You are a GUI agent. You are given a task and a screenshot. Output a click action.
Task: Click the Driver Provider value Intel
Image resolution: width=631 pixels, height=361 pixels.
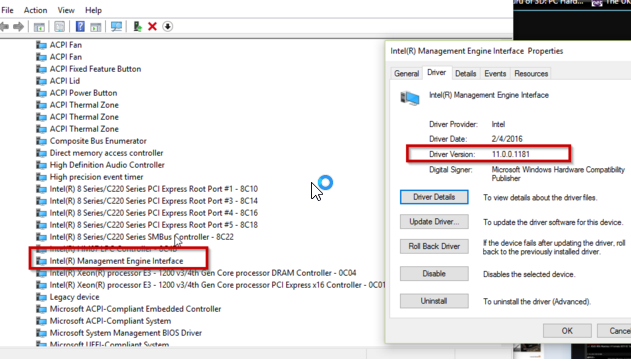click(x=498, y=124)
